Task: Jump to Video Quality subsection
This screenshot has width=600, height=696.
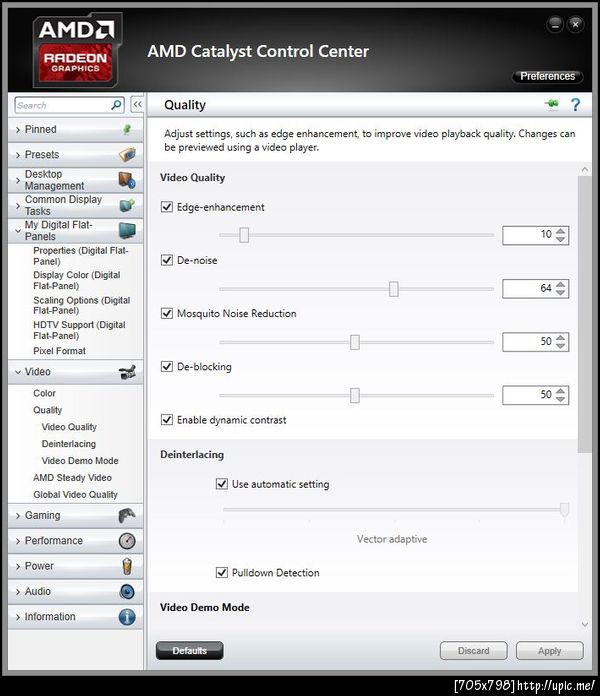Action: click(69, 427)
